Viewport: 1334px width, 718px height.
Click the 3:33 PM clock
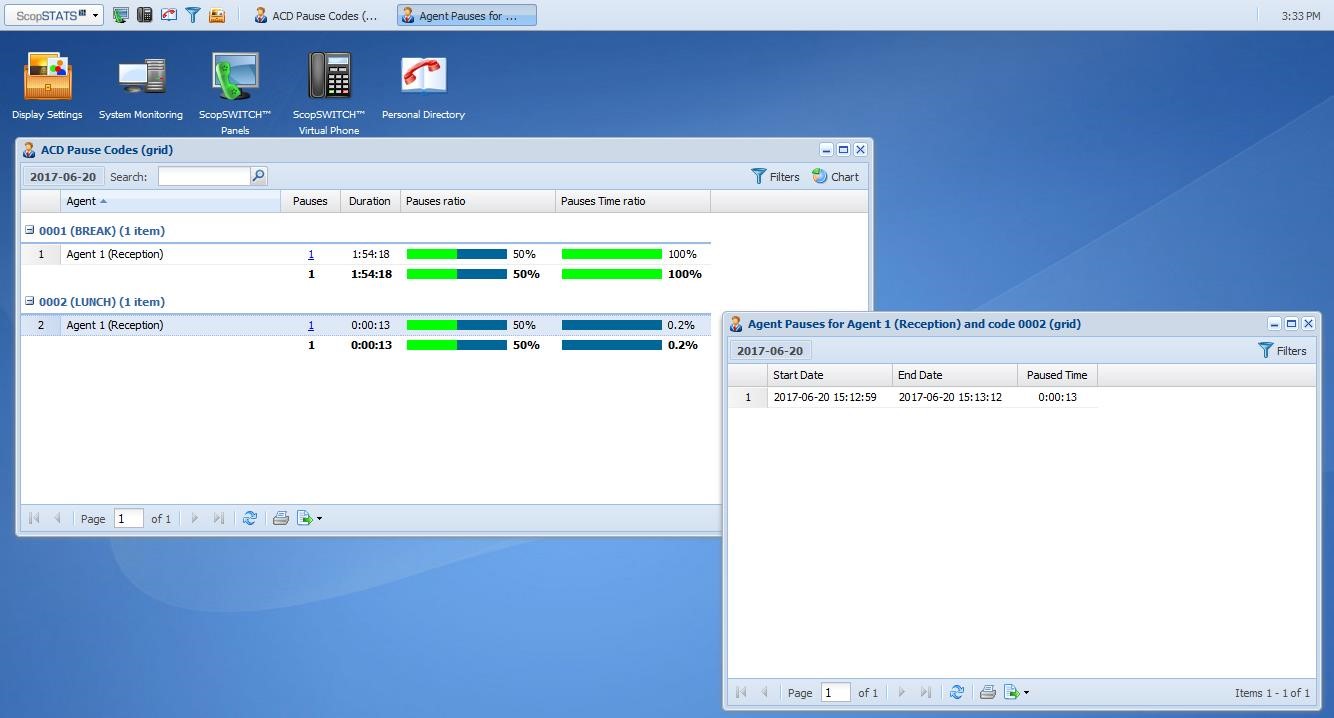[1300, 16]
